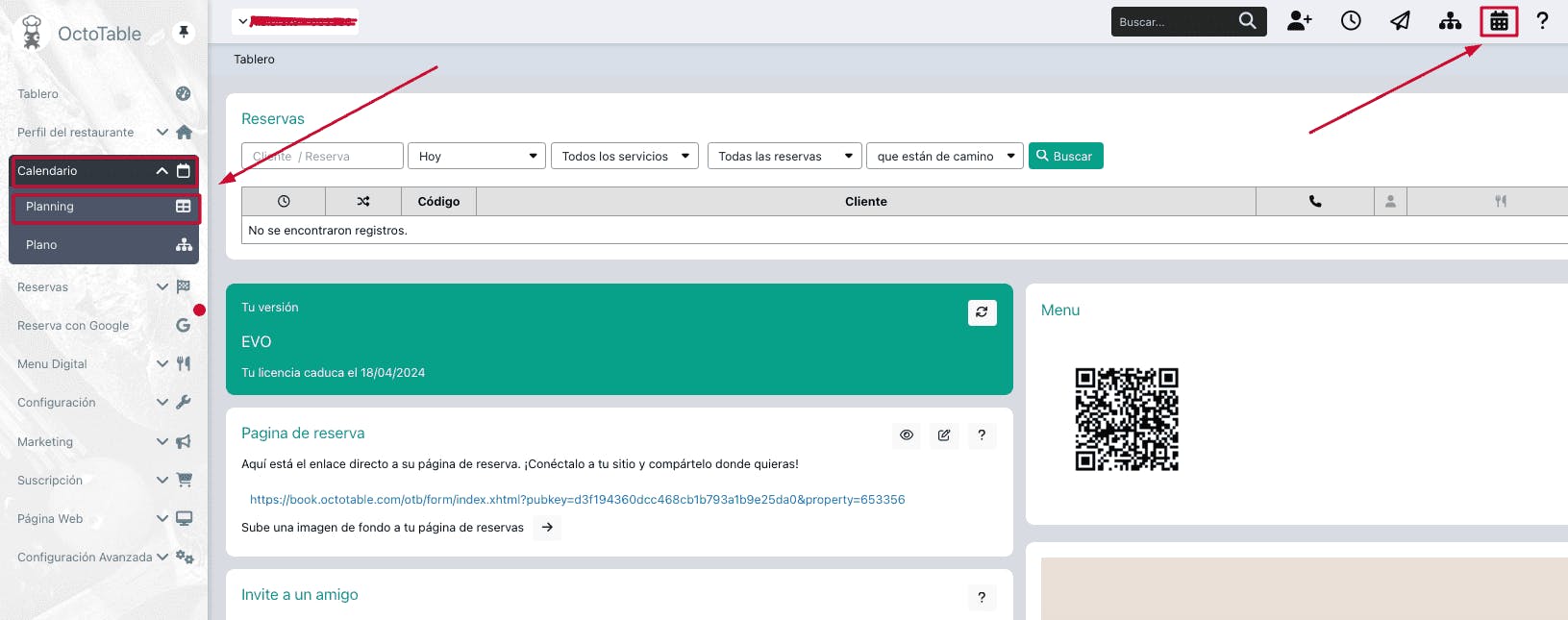Click Invite a un amigo help question mark
1568x620 pixels.
[982, 597]
